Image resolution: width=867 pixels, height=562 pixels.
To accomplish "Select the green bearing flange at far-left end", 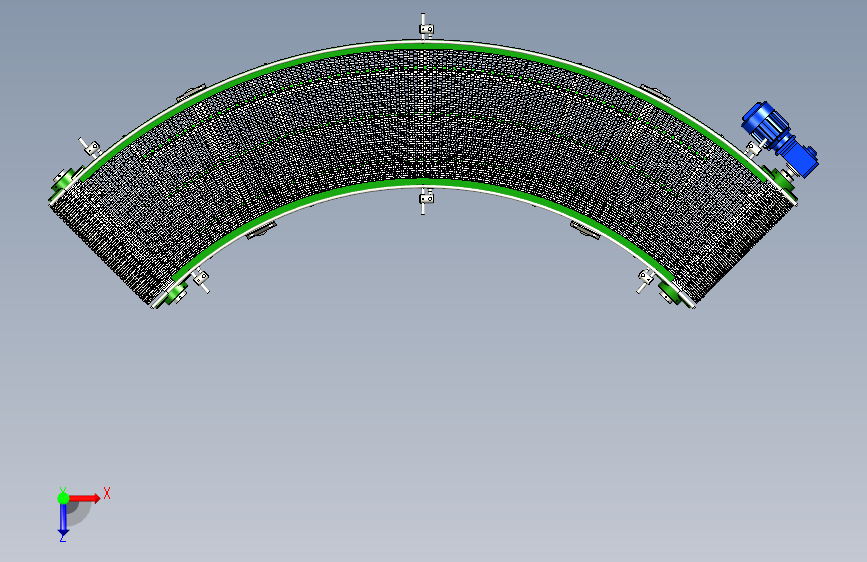I will pyautogui.click(x=66, y=181).
